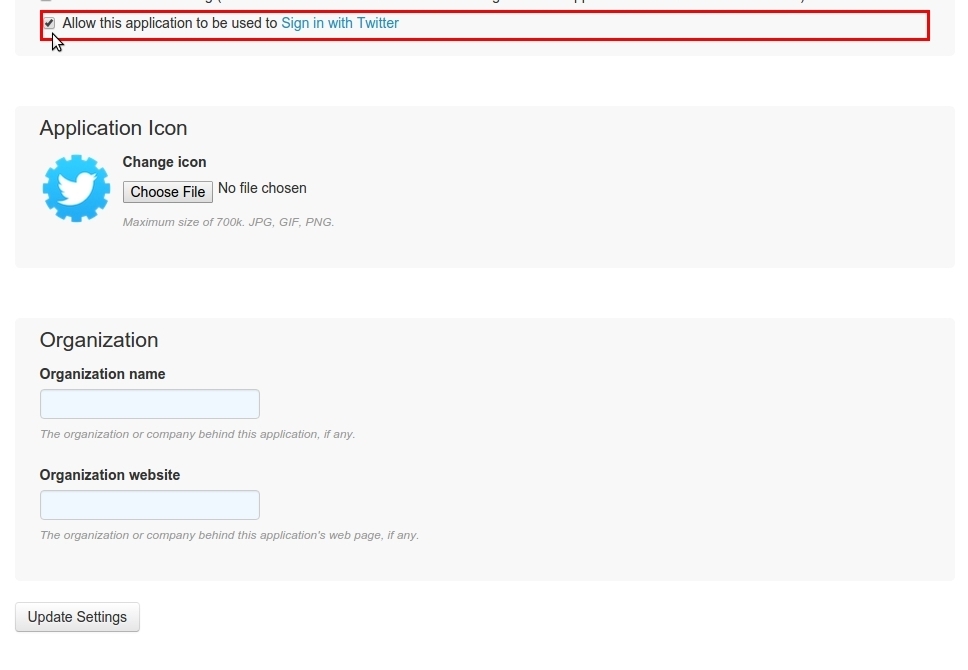Click the "Application Icon" section heading
Screen dimensions: 968x670
coord(113,128)
